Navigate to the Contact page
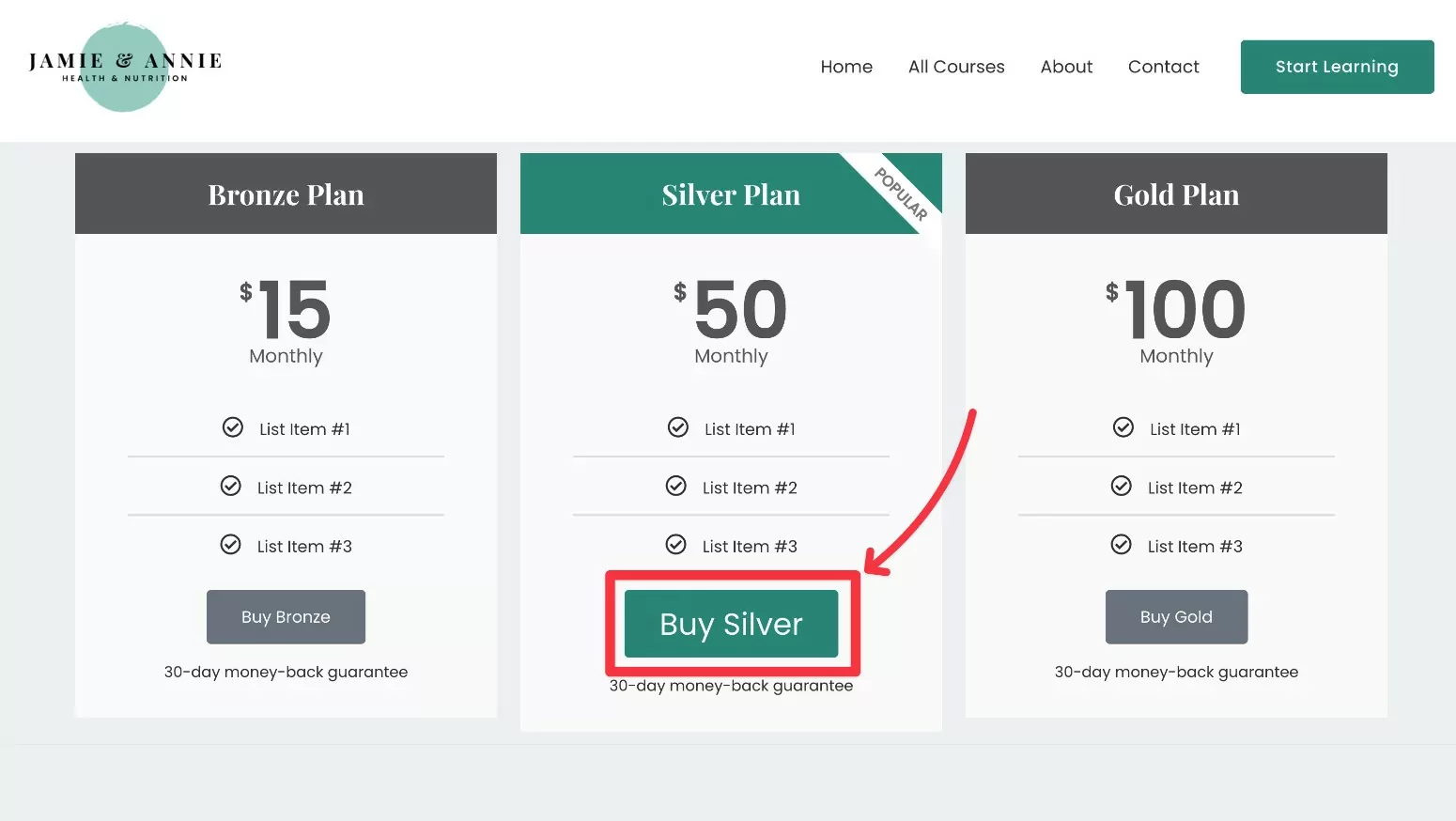 1163,67
